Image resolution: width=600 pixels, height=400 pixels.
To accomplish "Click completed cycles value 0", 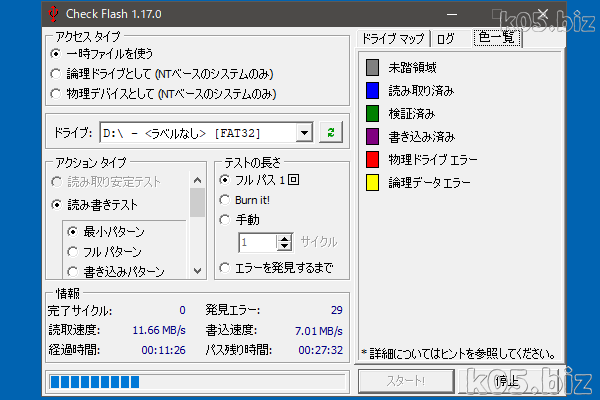I will click(183, 310).
